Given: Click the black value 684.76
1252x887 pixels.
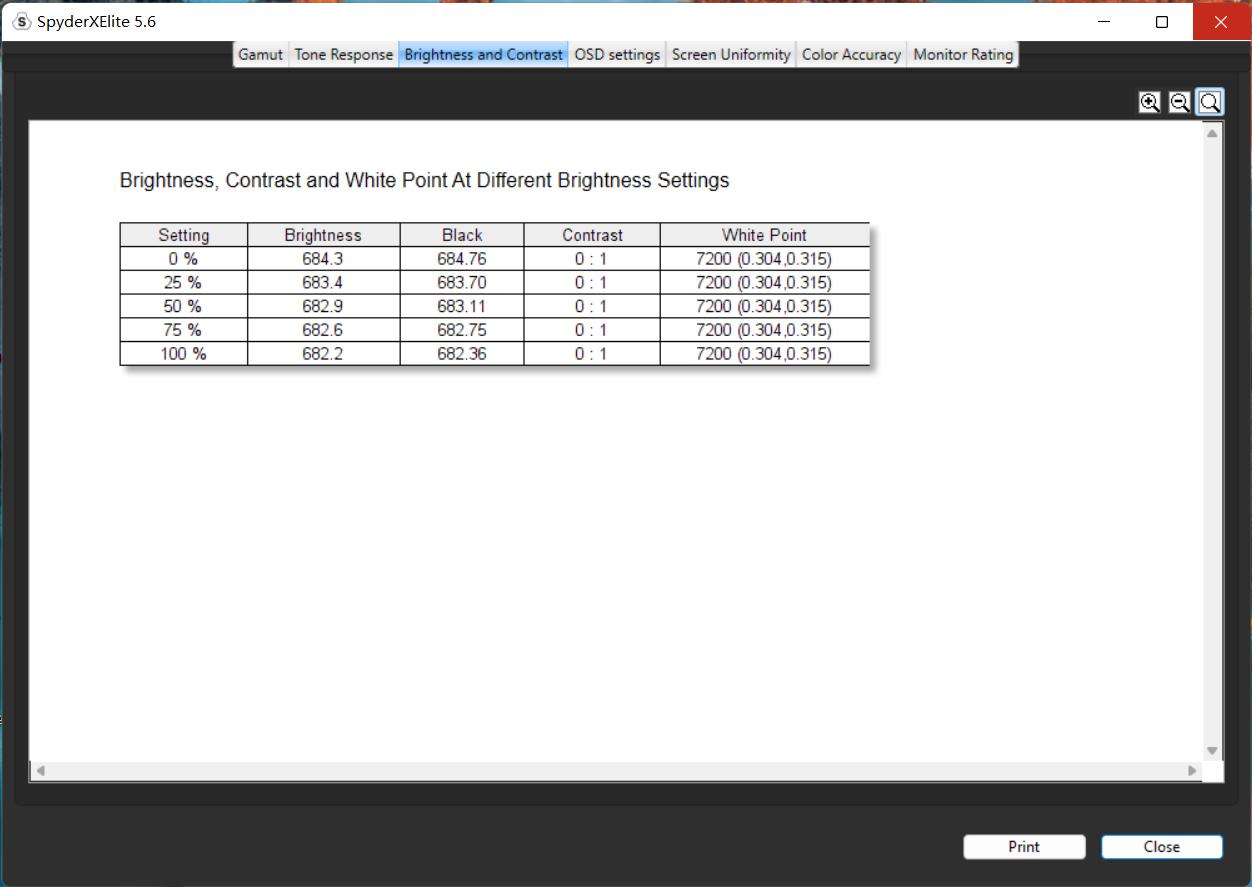Looking at the screenshot, I should pos(462,259).
